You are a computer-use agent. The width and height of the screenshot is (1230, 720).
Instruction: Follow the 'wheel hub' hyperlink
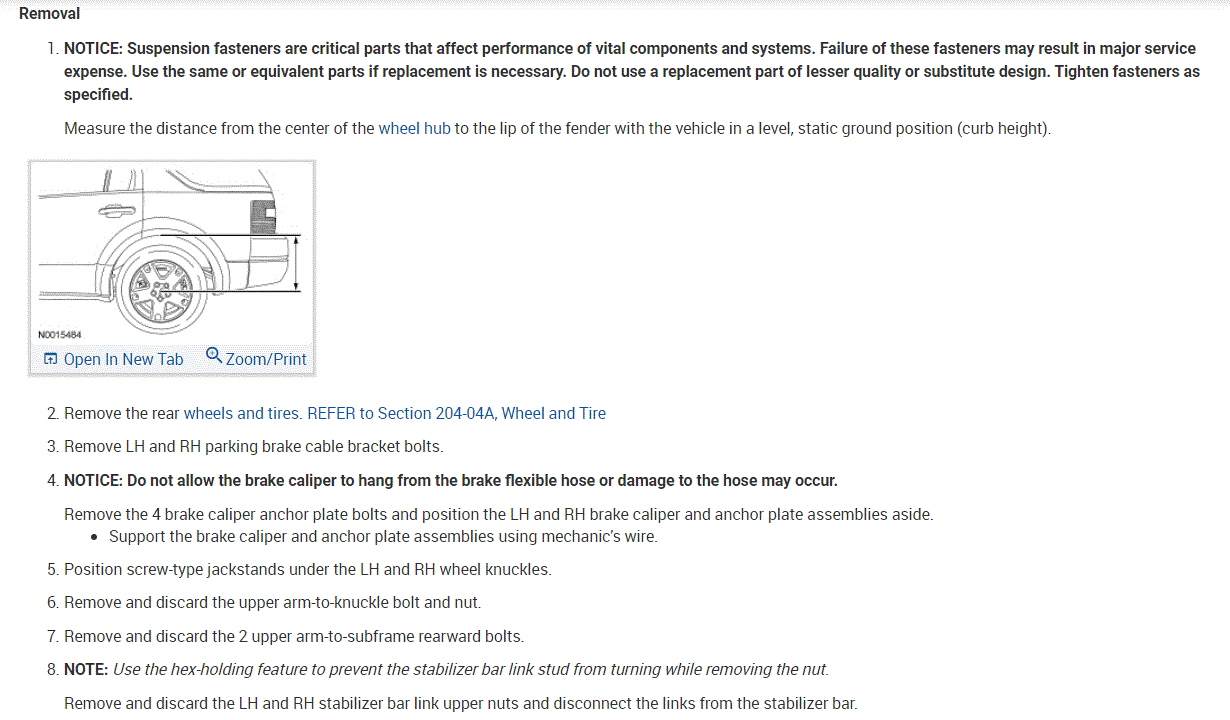(x=414, y=129)
